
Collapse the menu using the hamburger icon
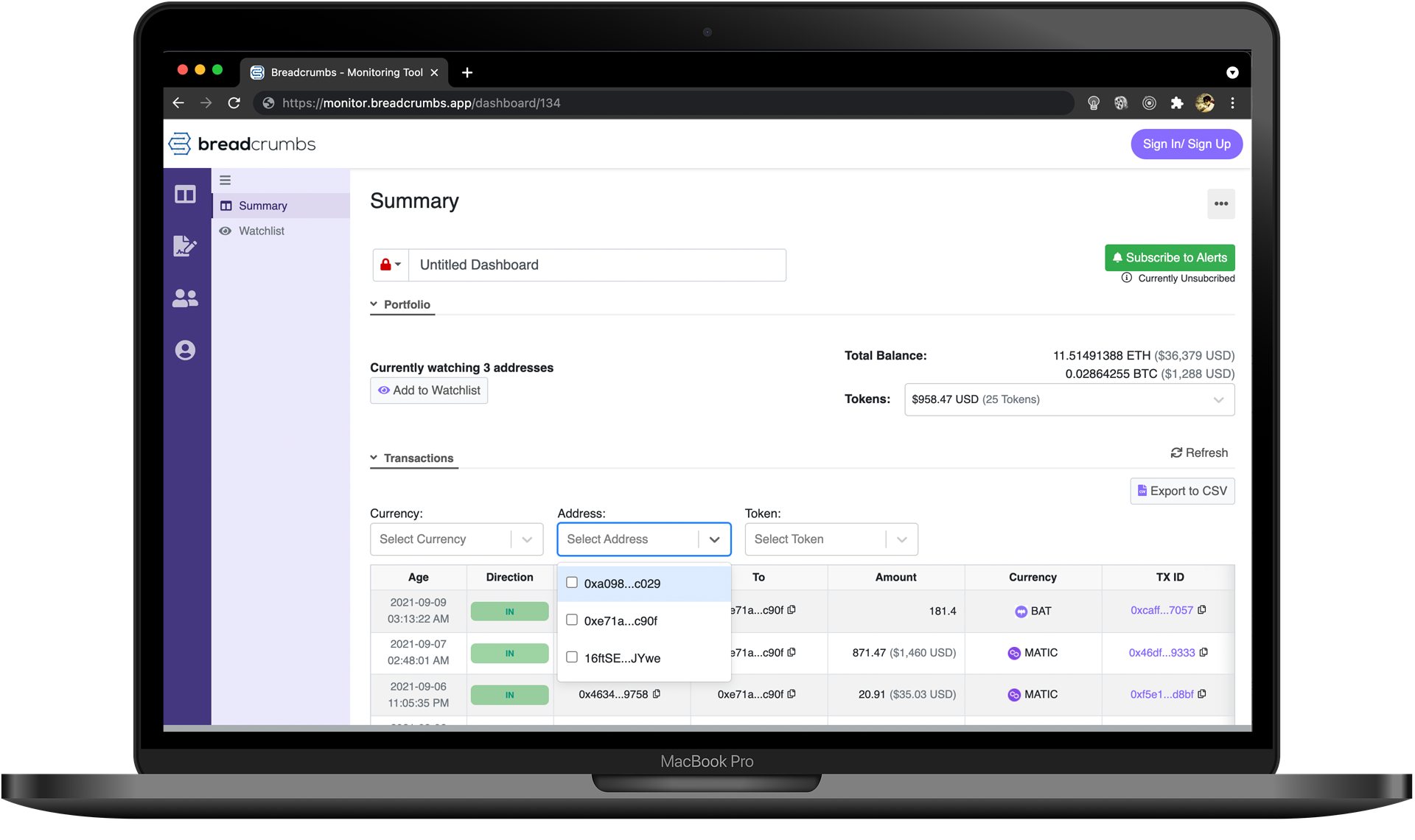[226, 180]
